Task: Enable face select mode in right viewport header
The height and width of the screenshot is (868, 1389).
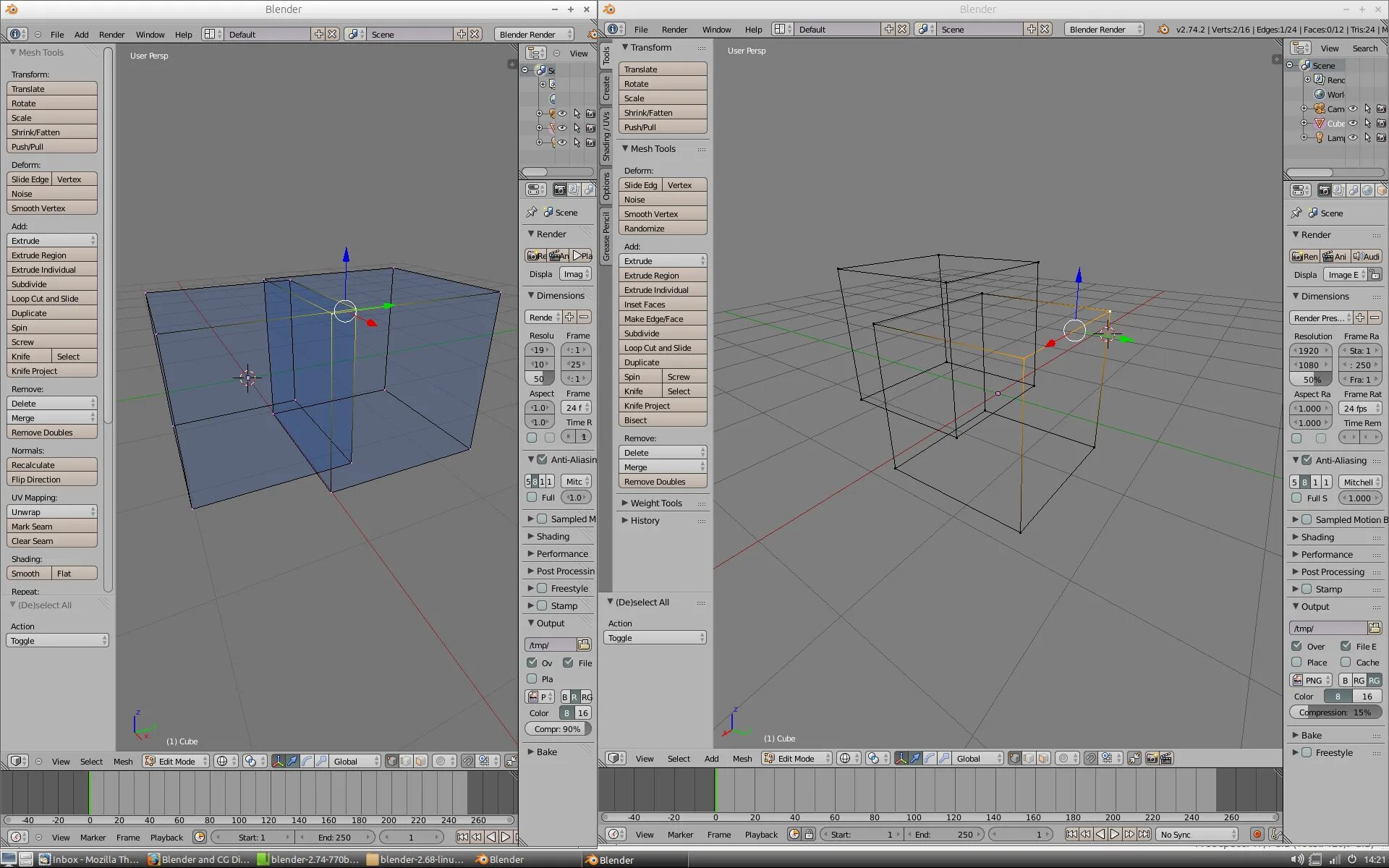Action: pyautogui.click(x=1043, y=759)
